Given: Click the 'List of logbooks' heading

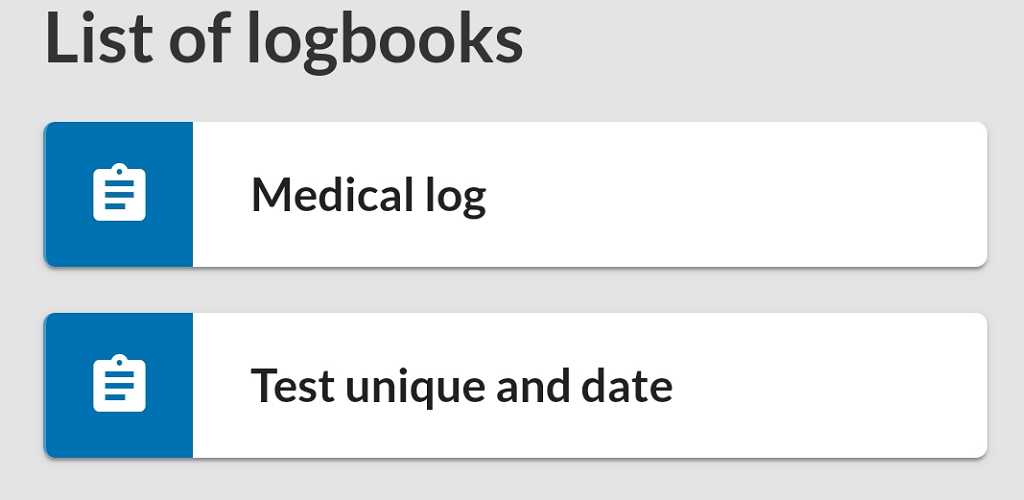Looking at the screenshot, I should [284, 38].
